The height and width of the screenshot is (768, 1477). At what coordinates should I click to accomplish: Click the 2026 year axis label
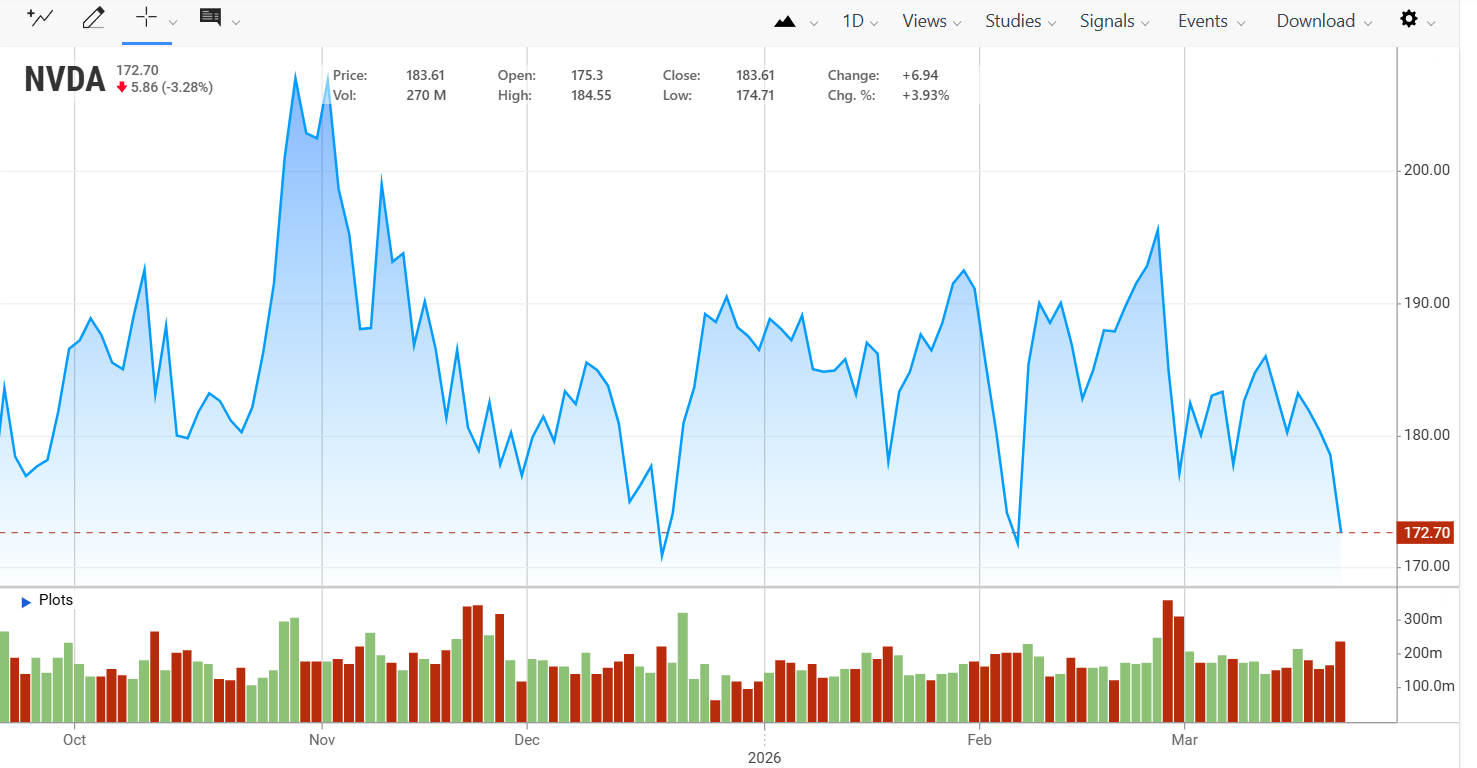tap(764, 758)
